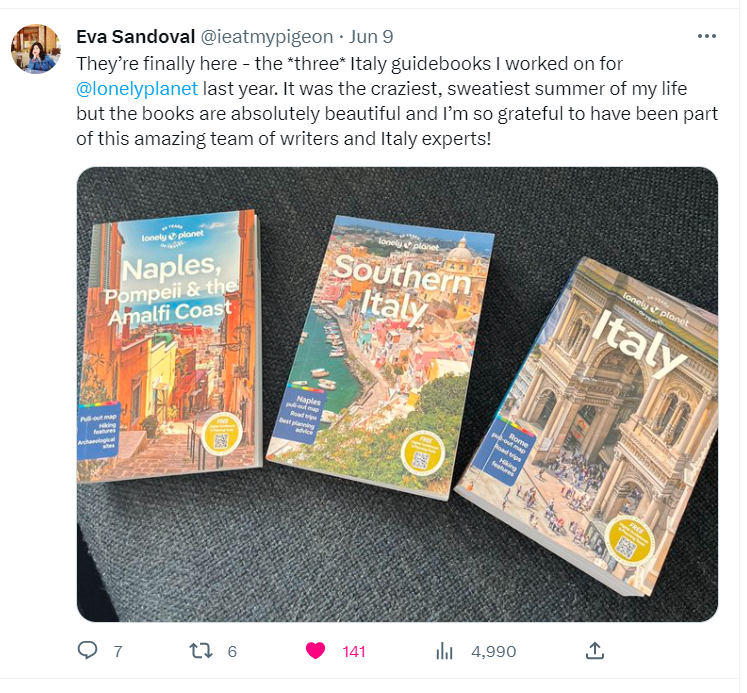Click the Jun 9 timestamp
This screenshot has width=747, height=693.
[371, 37]
